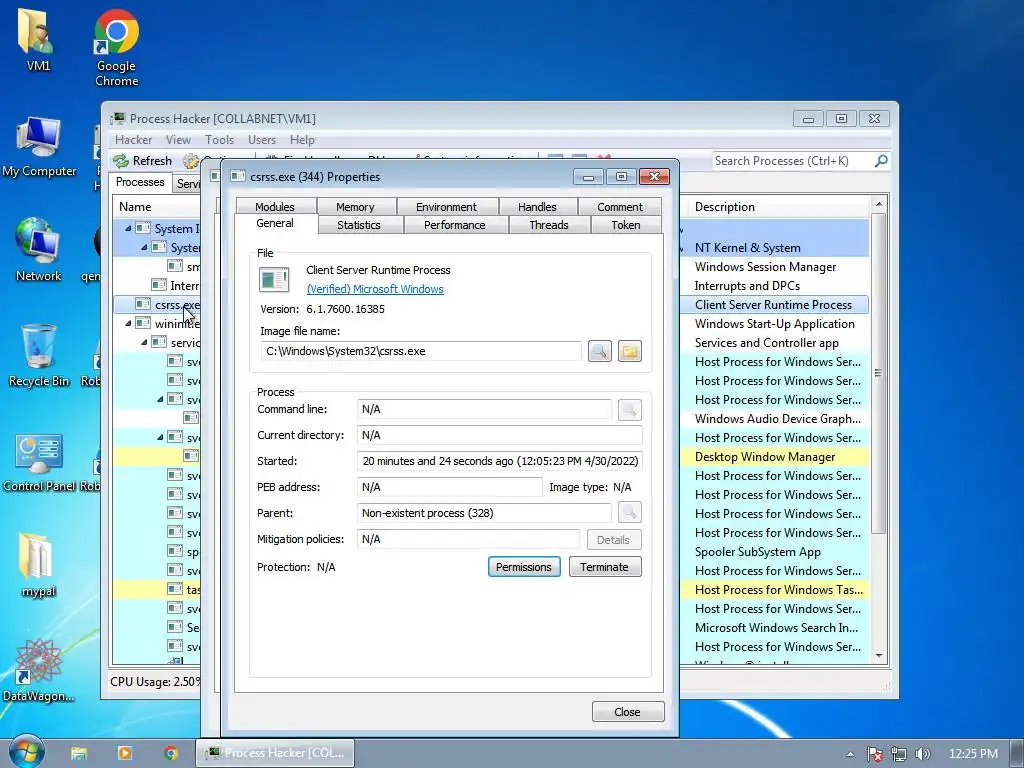Switch to Threads tab
This screenshot has height=768, width=1024.
[x=549, y=225]
